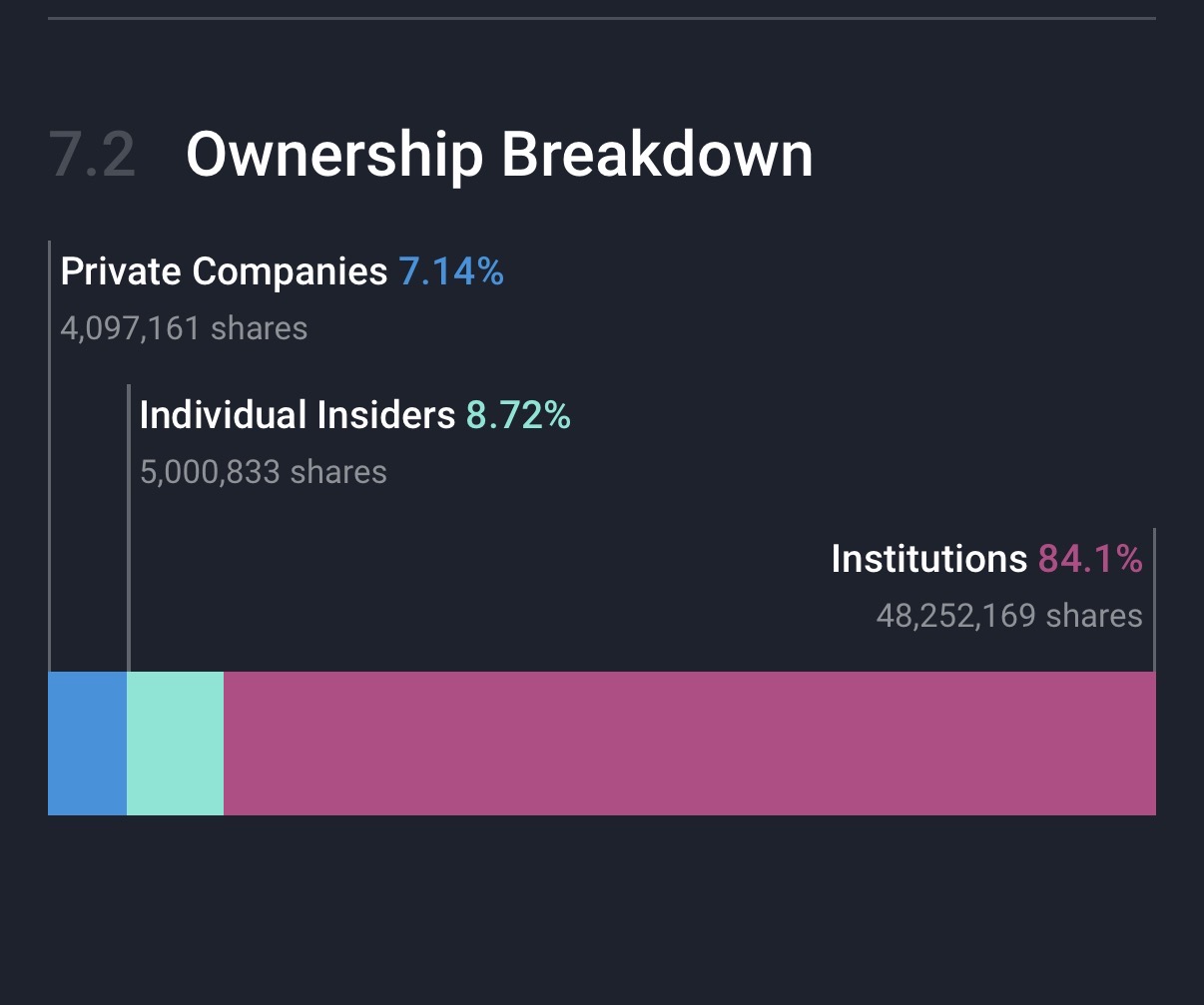This screenshot has height=1005, width=1204.
Task: Click the blue Private Companies bar segment
Action: point(88,743)
